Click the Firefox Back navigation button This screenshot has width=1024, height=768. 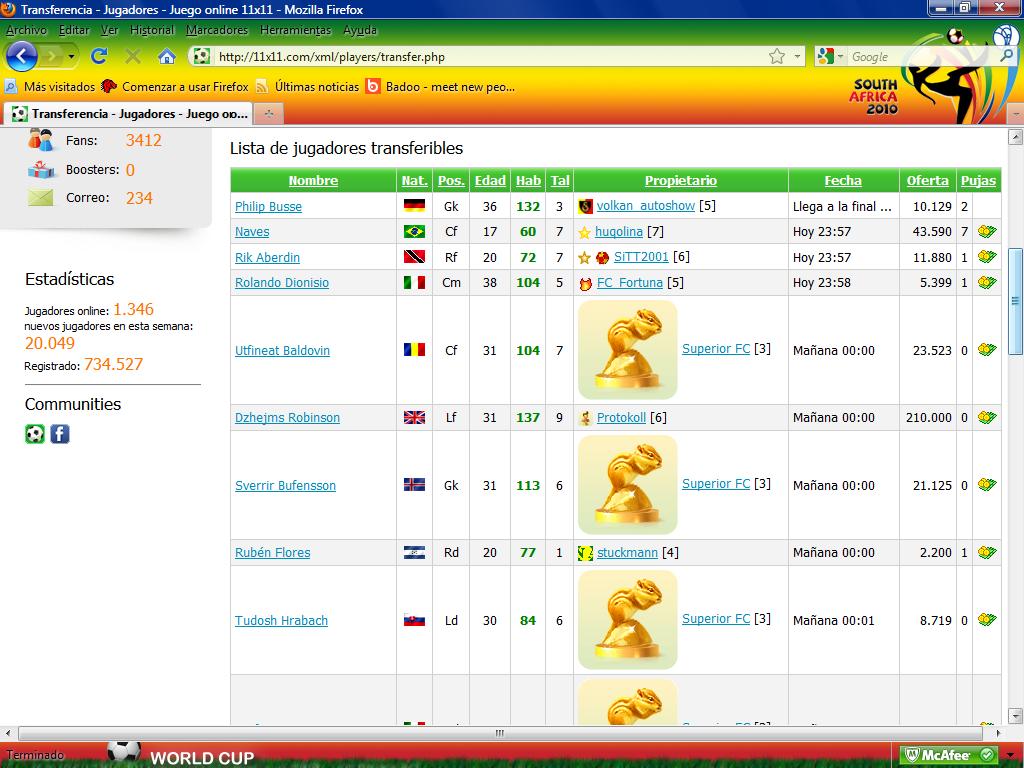22,56
